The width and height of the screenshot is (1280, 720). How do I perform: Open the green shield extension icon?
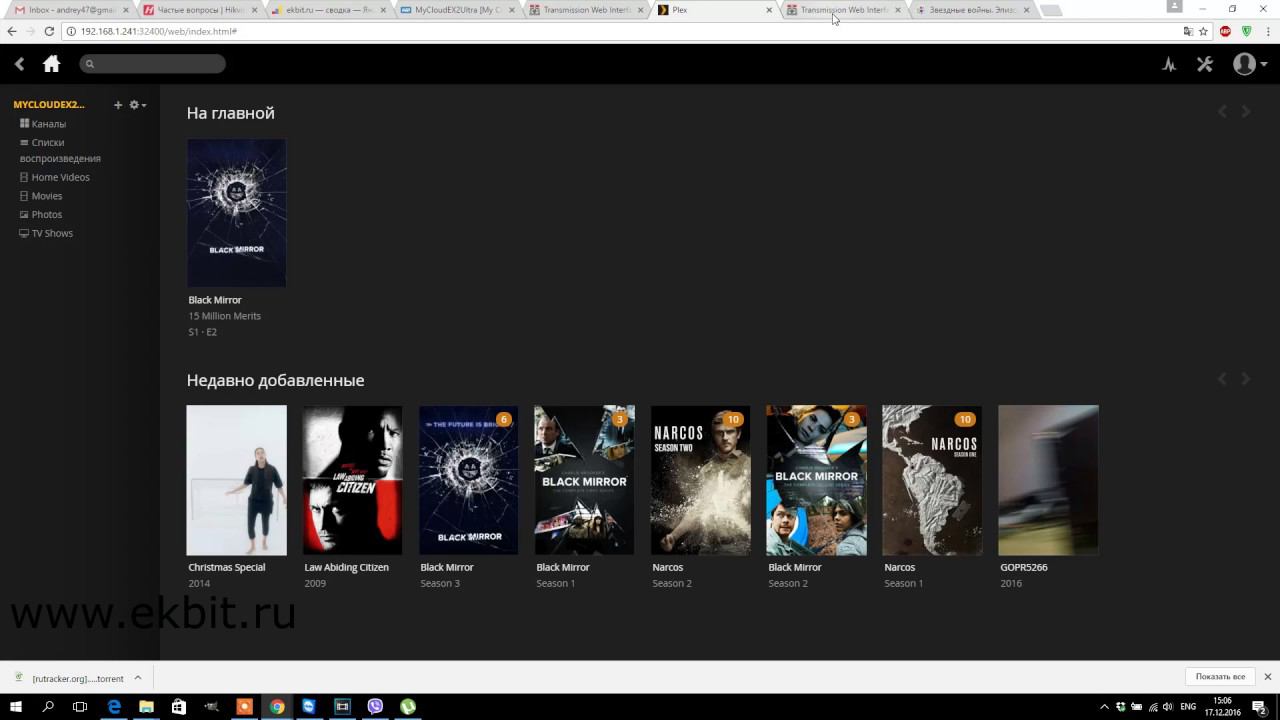tap(1247, 31)
